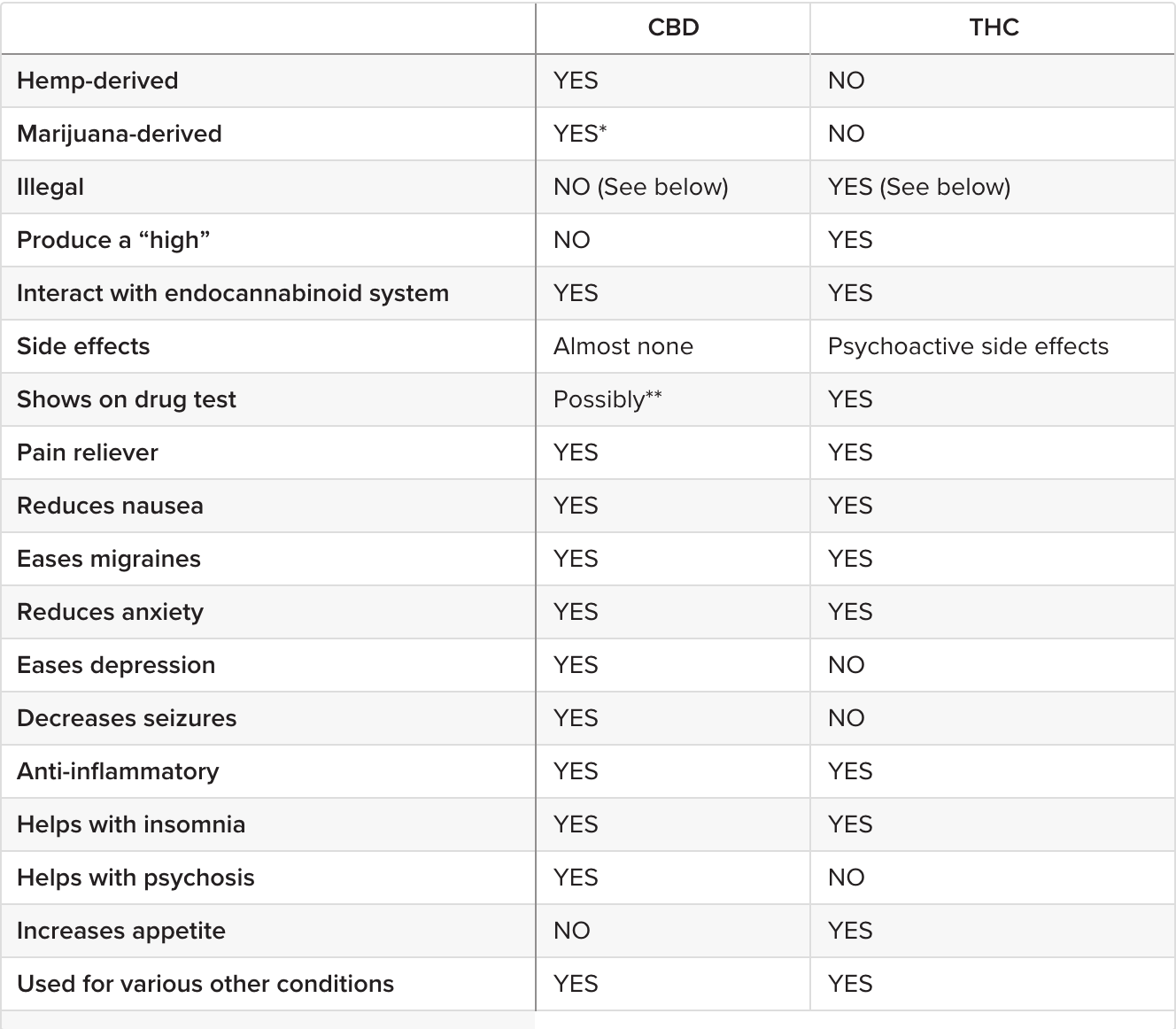Viewport: 1176px width, 1029px height.
Task: Click THC NO cell for Eases depression
Action: coord(846,665)
